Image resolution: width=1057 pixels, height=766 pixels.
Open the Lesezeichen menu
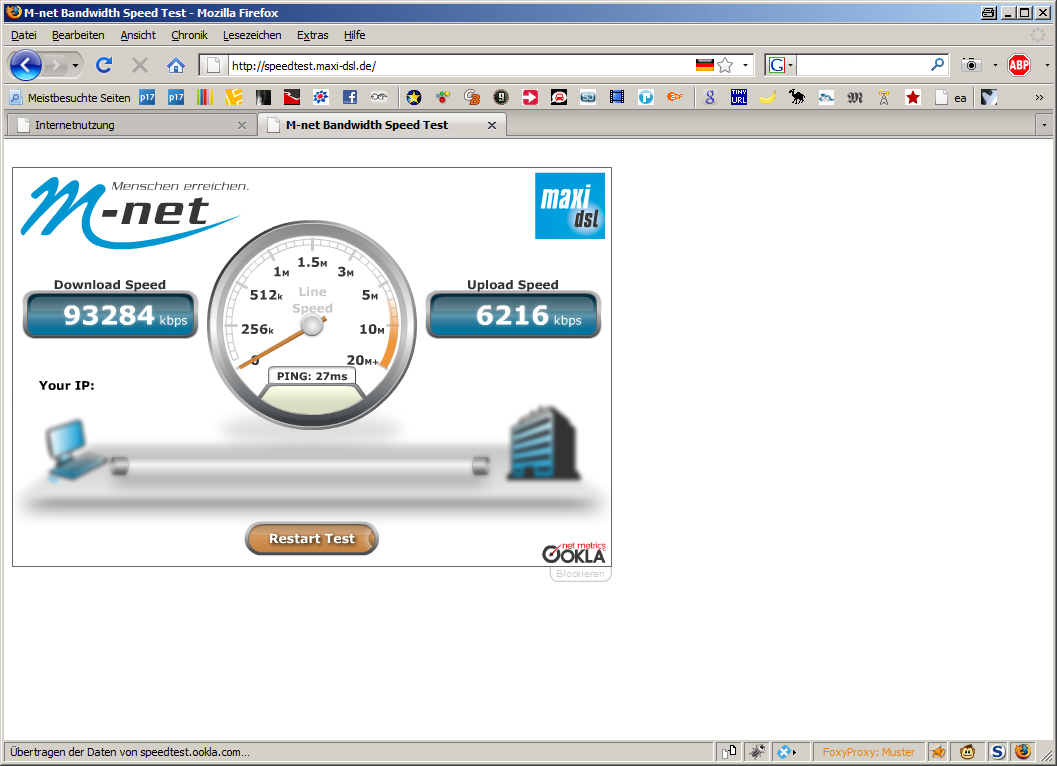(x=252, y=35)
